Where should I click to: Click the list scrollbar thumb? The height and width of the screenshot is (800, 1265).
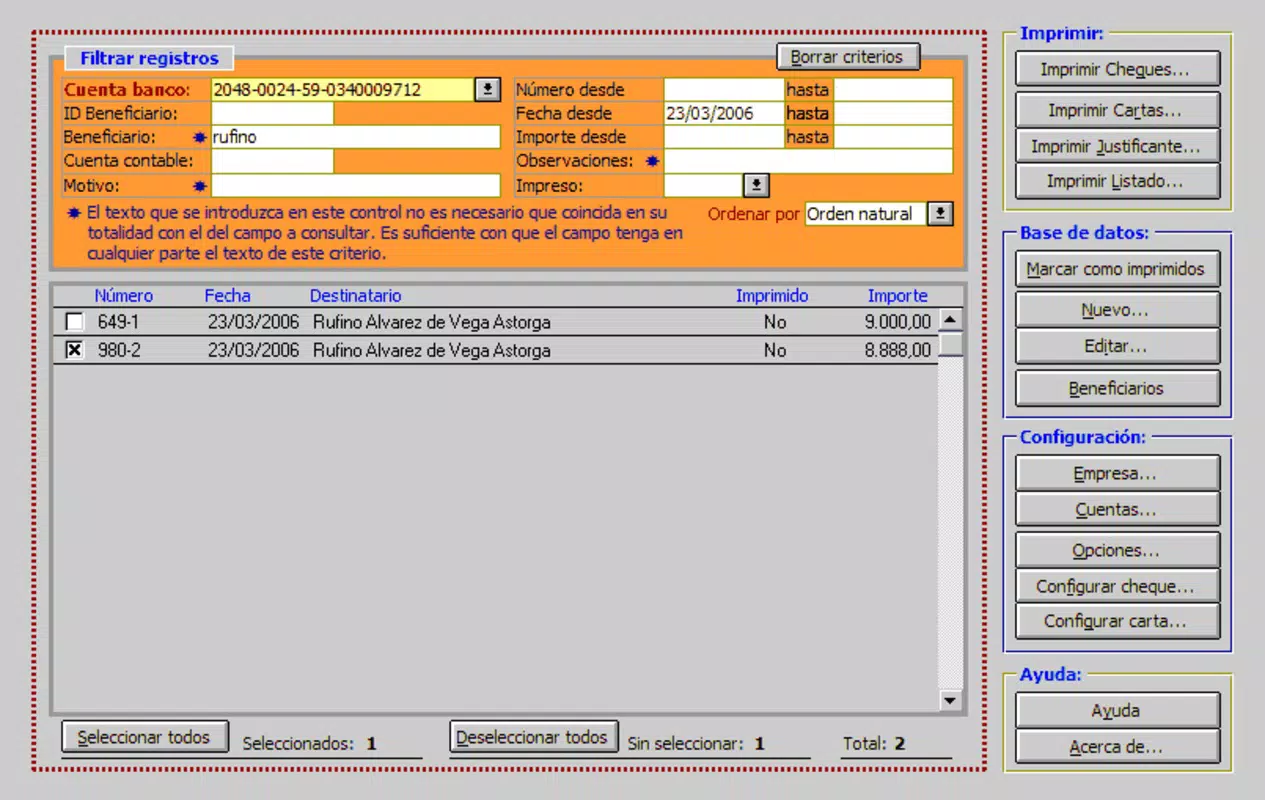point(951,344)
